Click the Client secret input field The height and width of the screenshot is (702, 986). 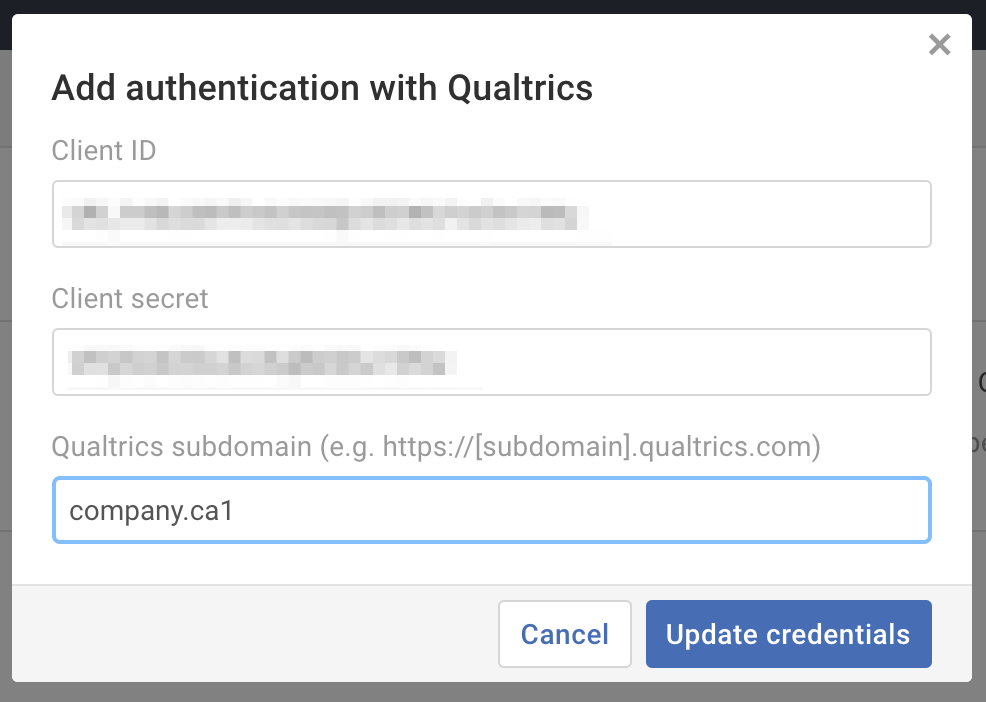click(x=492, y=362)
